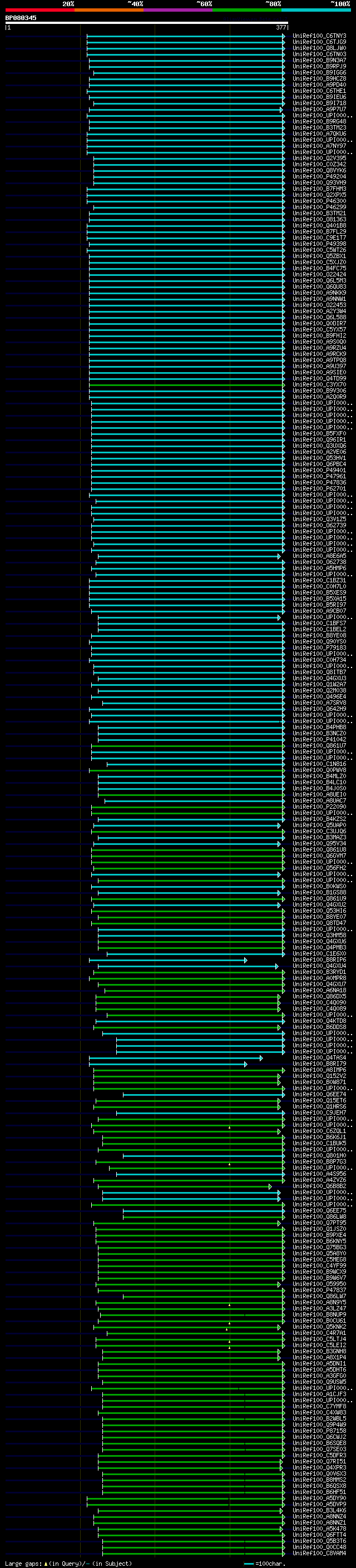Select the UniRef100_P62701 label
356x1568 pixels.
[319, 489]
